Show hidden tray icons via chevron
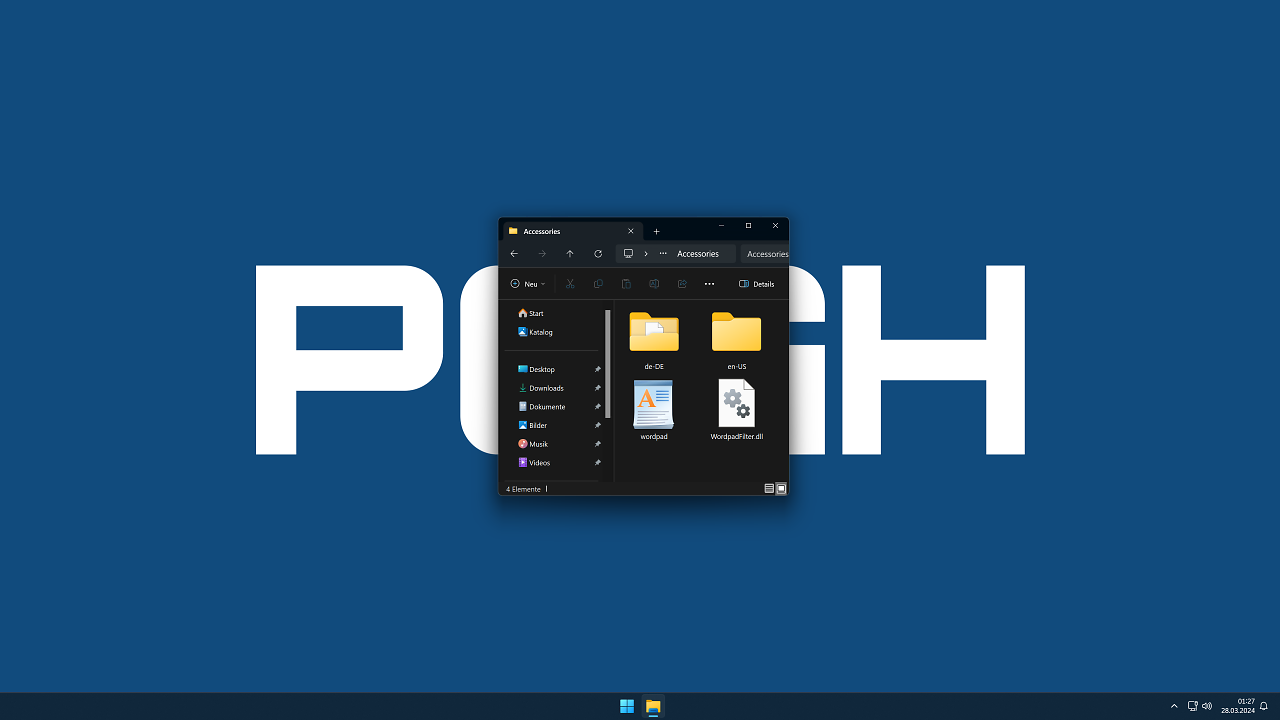The width and height of the screenshot is (1280, 720). click(1174, 706)
